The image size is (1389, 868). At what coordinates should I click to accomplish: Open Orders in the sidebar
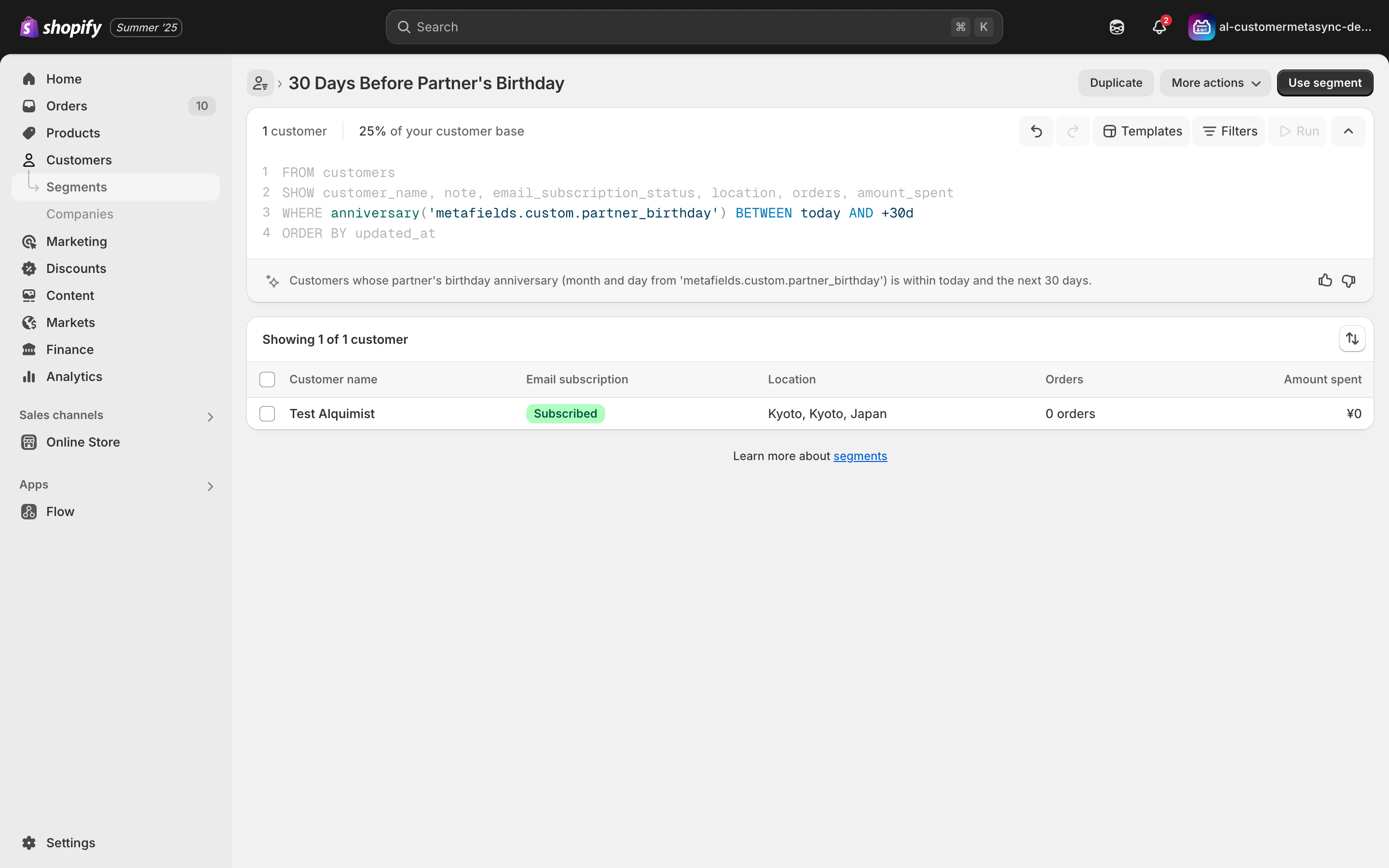[115, 106]
